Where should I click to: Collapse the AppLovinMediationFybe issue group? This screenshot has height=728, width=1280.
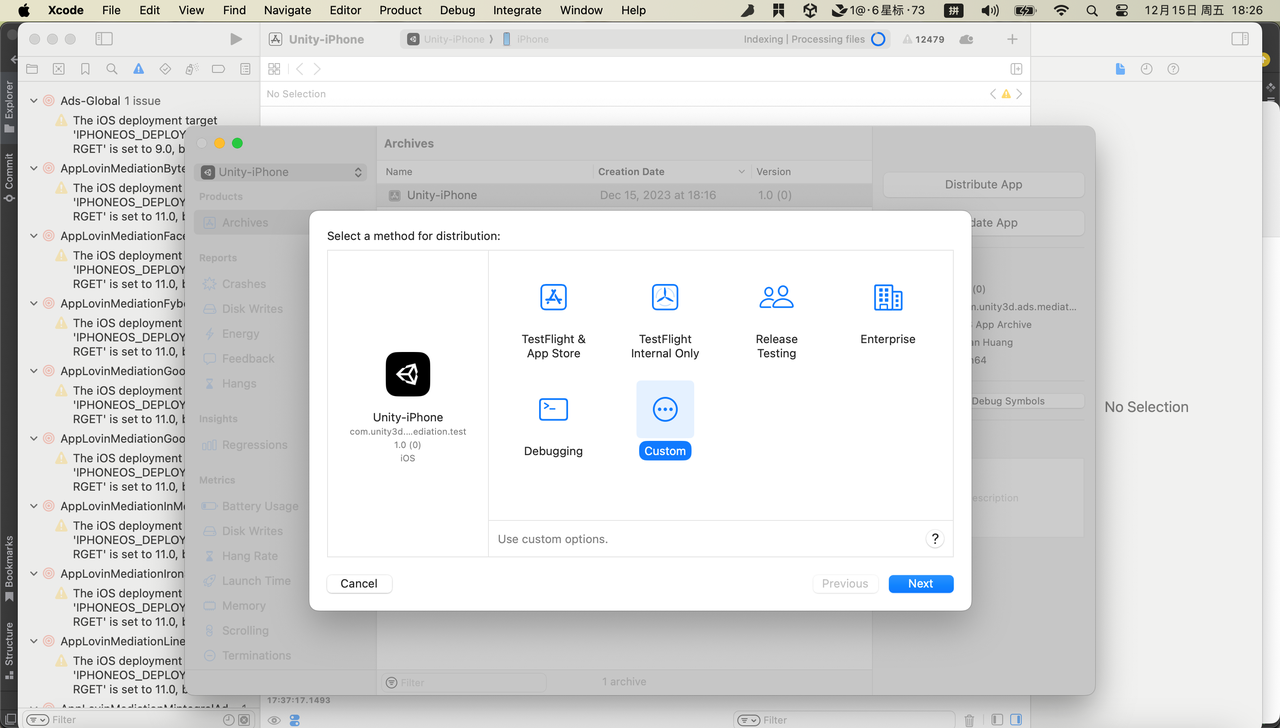coord(33,303)
